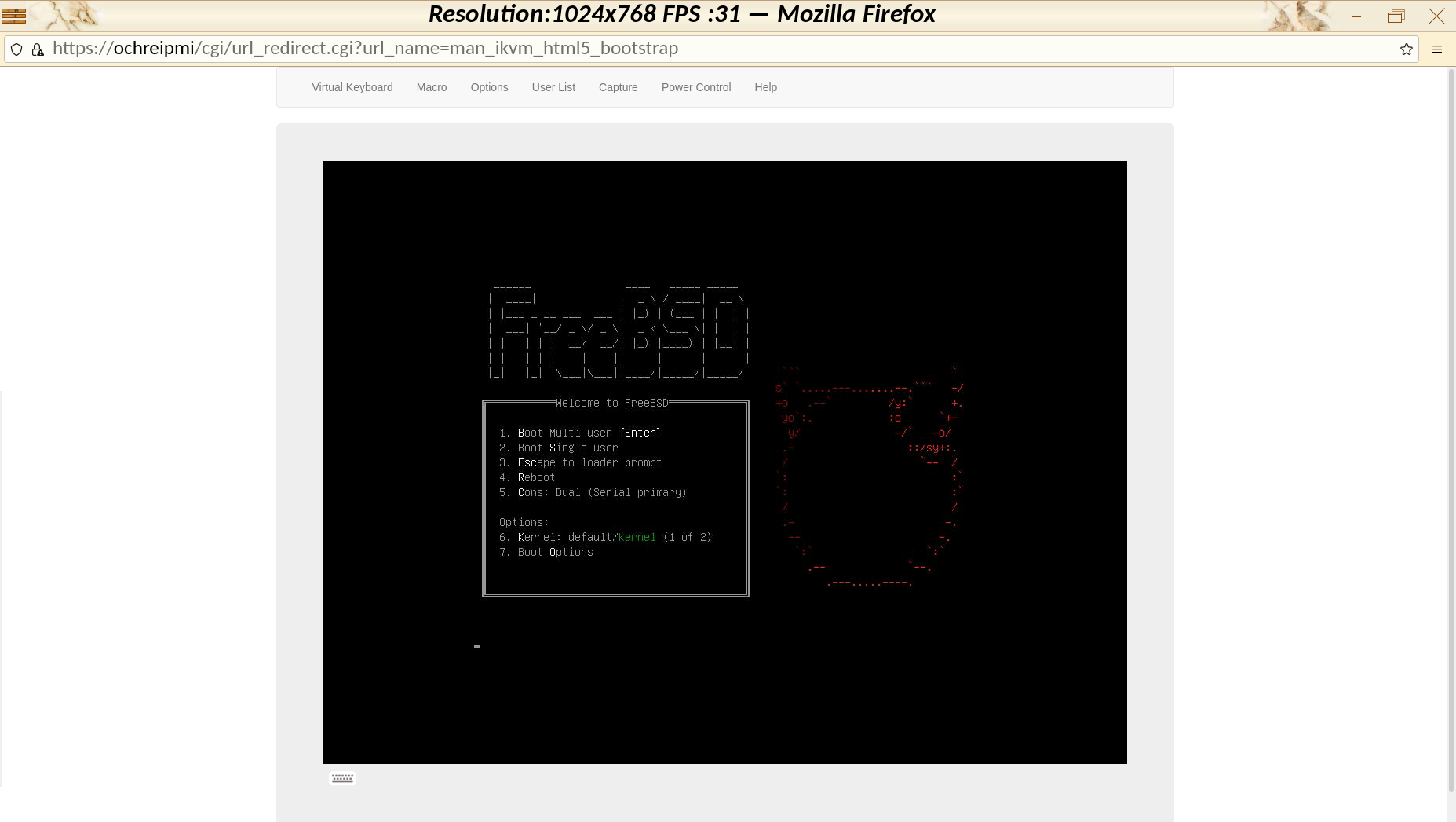Open the Firefox hamburger application menu
Screen dimensions: 1456x822
point(1437,49)
